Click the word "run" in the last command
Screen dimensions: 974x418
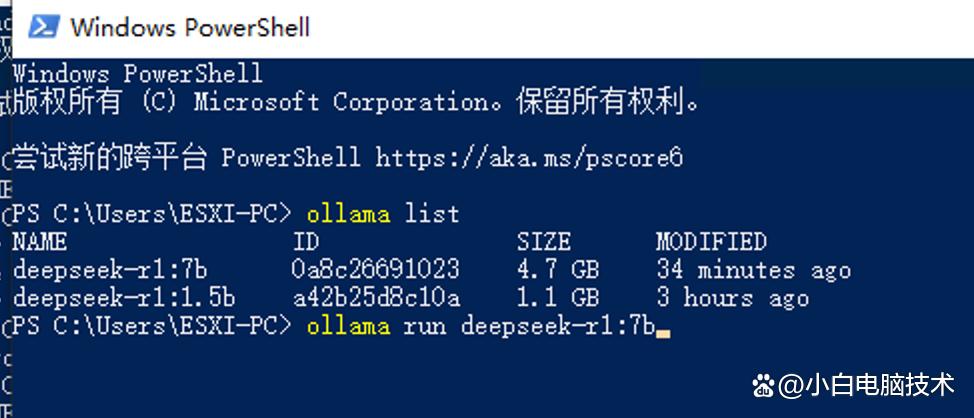pos(425,325)
